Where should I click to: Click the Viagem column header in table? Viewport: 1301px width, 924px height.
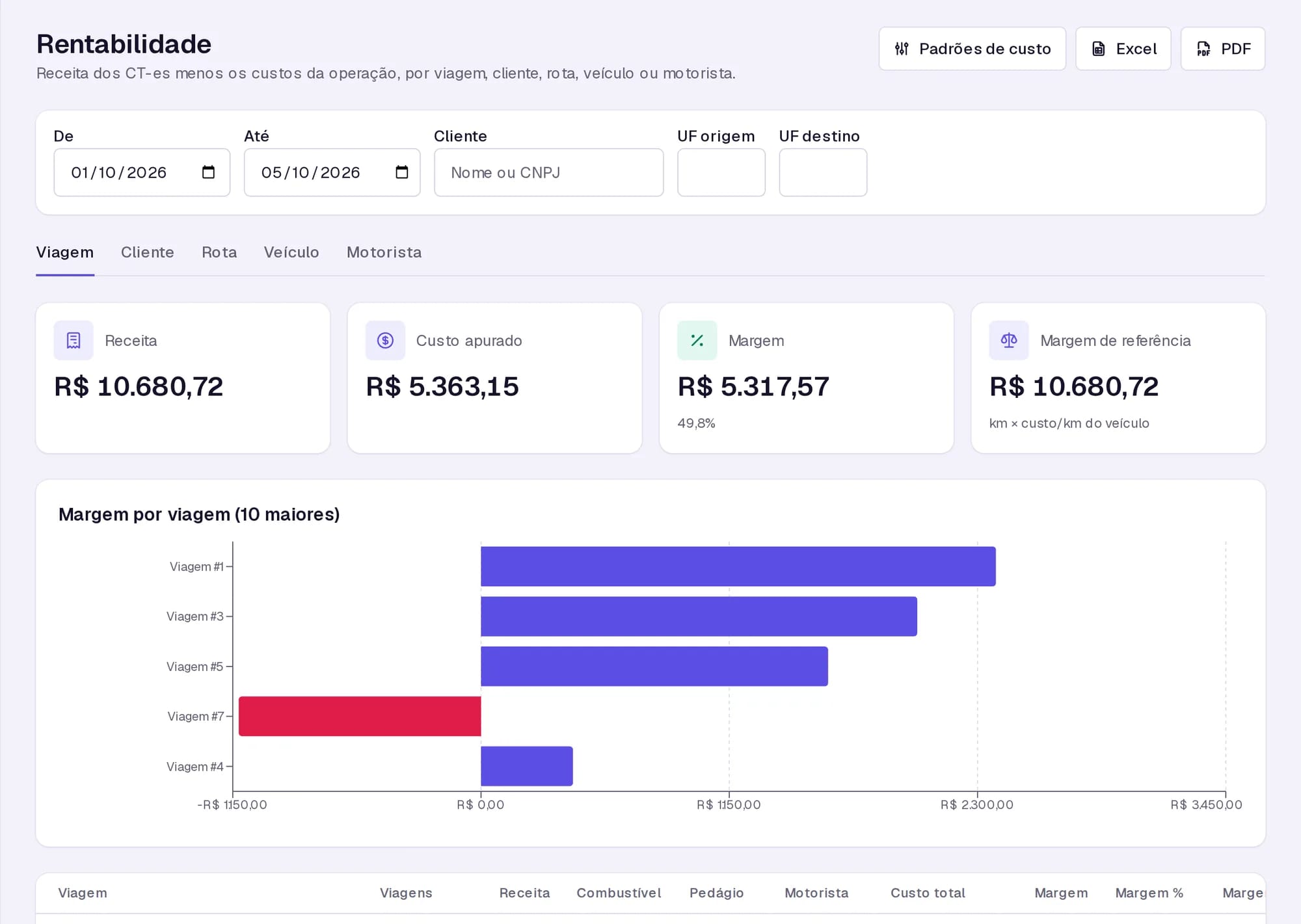(x=83, y=893)
